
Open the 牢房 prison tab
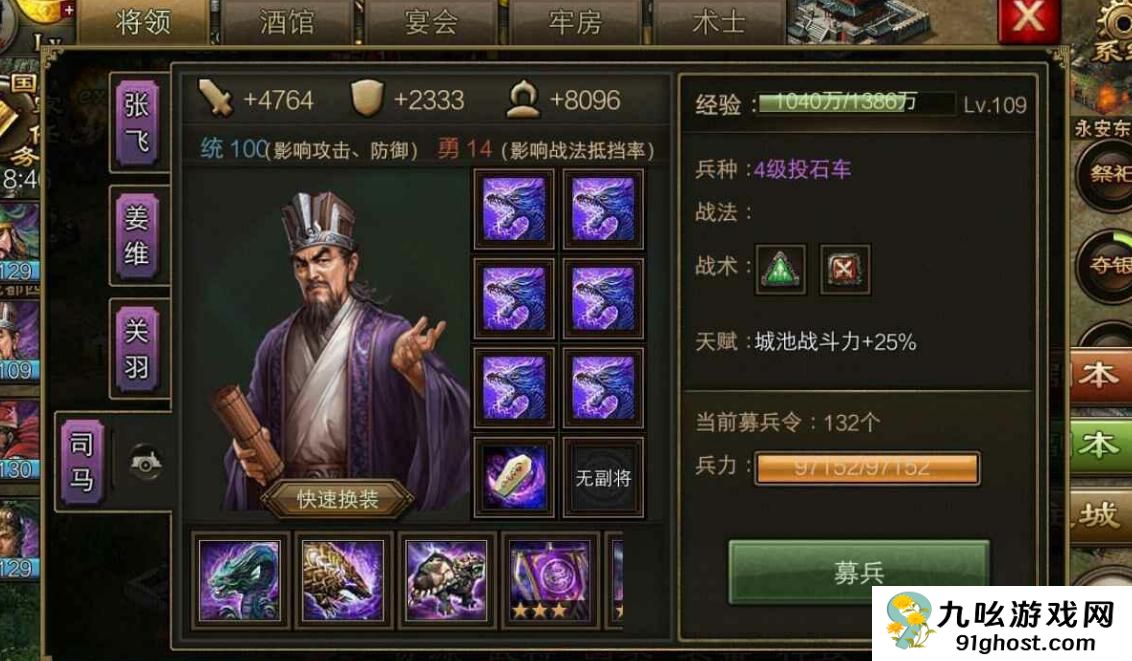(x=575, y=22)
